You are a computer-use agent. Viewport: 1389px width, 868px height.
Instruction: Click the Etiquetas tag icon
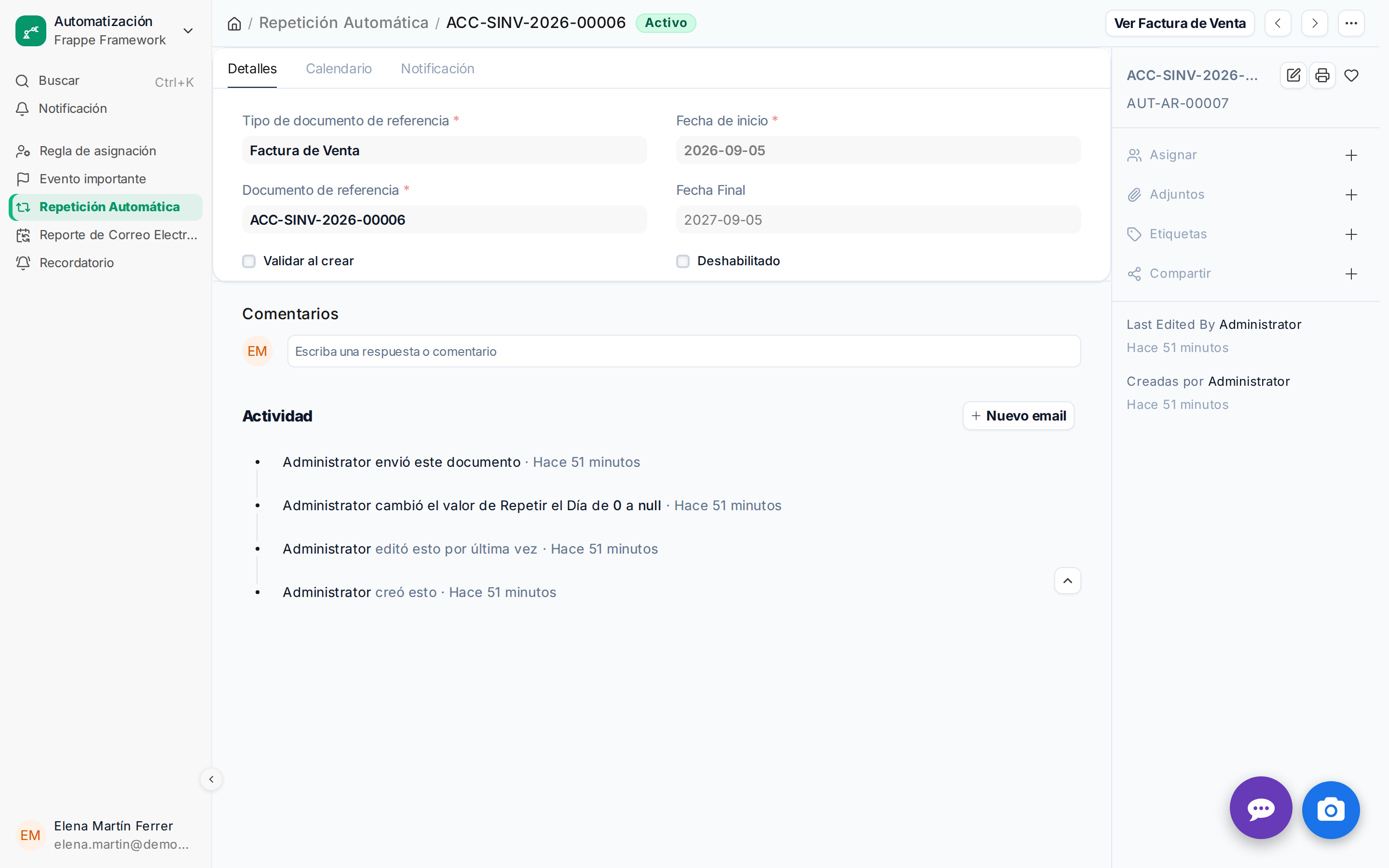1134,234
